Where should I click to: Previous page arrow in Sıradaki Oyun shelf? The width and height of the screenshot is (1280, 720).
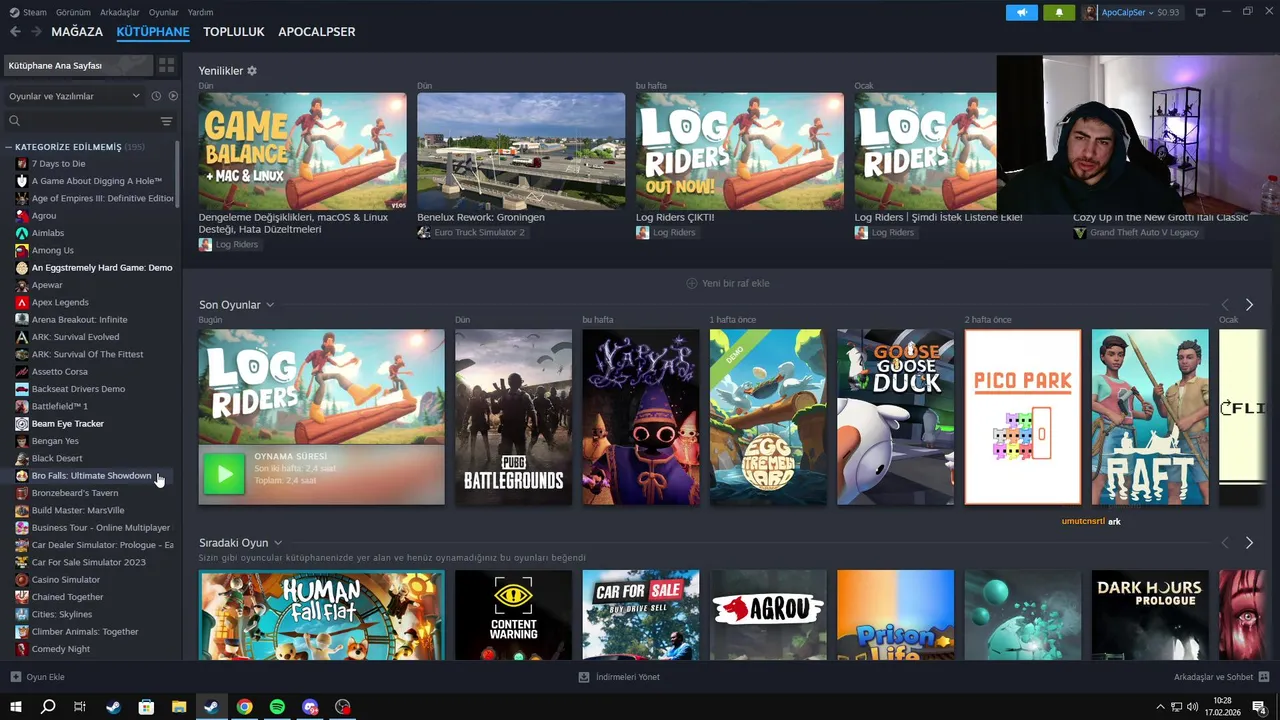pyautogui.click(x=1225, y=543)
